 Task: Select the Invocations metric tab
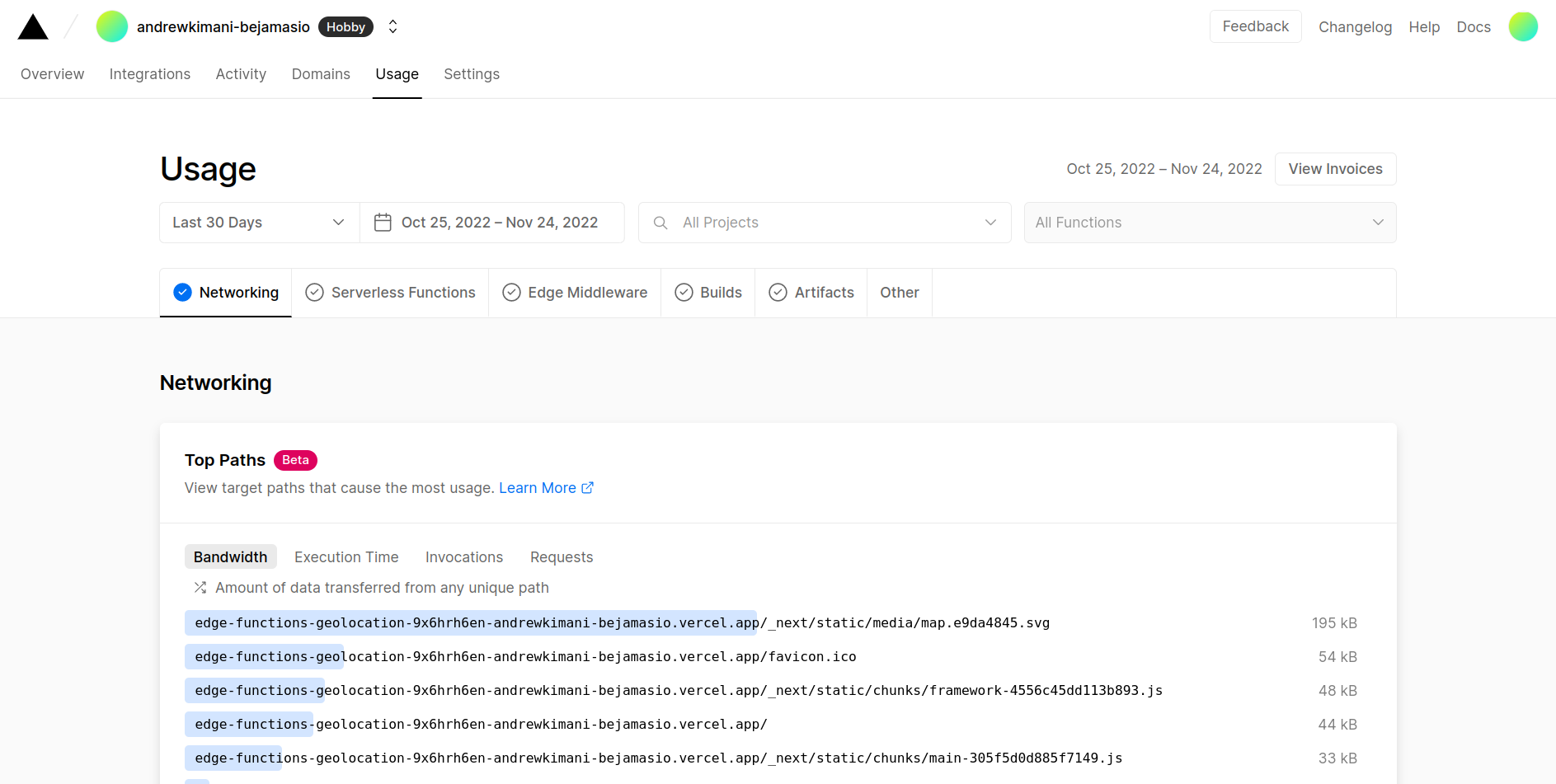(x=464, y=557)
